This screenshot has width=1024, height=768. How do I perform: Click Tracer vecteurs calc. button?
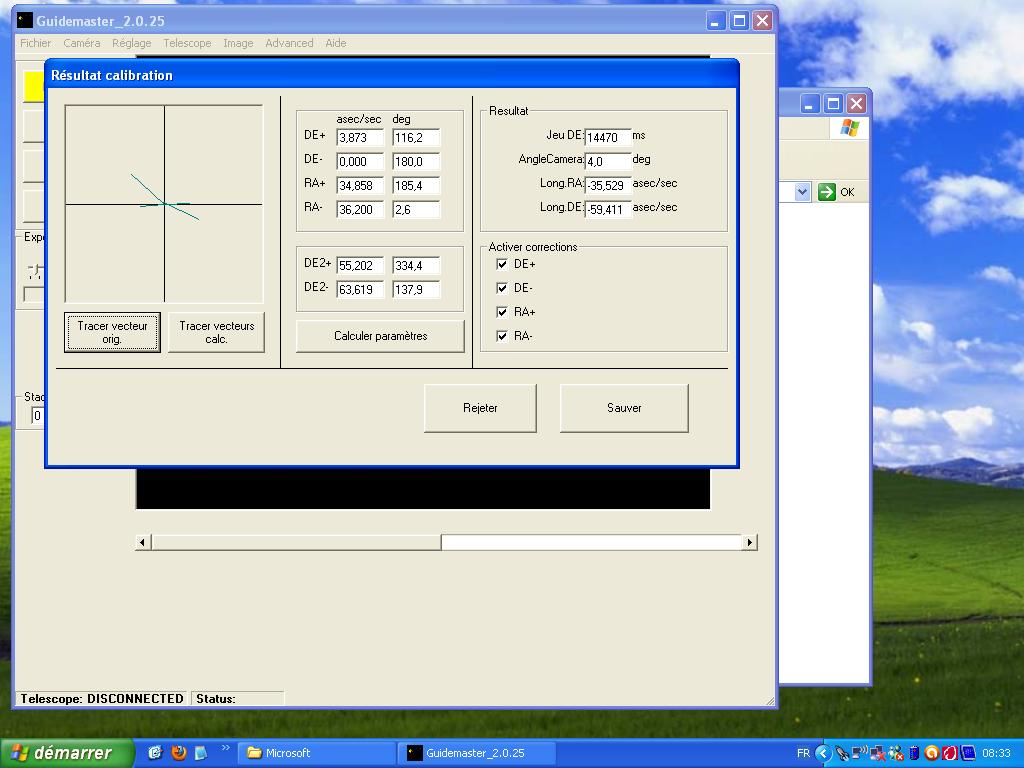click(x=216, y=332)
